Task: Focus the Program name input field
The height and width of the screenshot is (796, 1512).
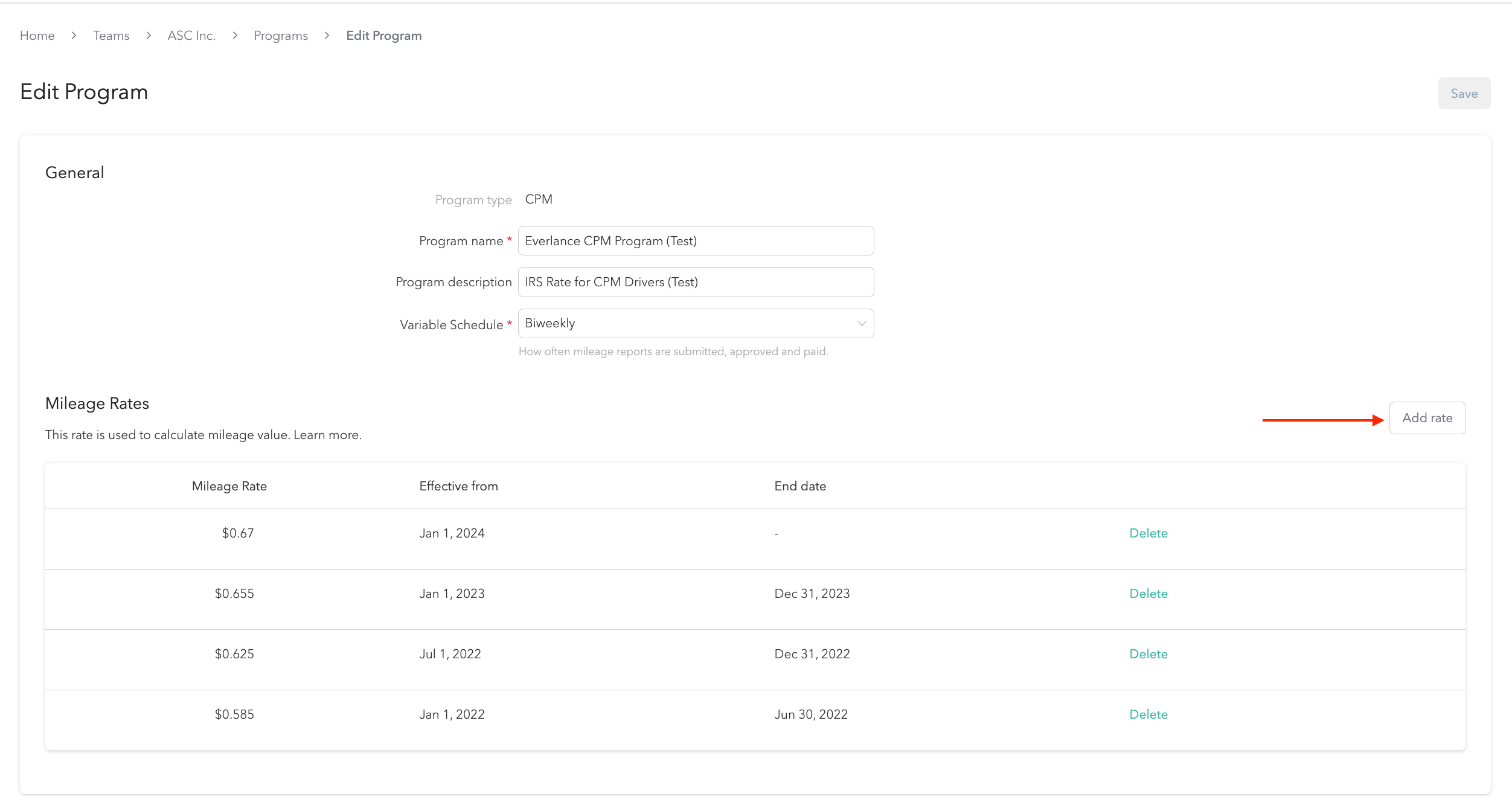Action: pos(696,241)
